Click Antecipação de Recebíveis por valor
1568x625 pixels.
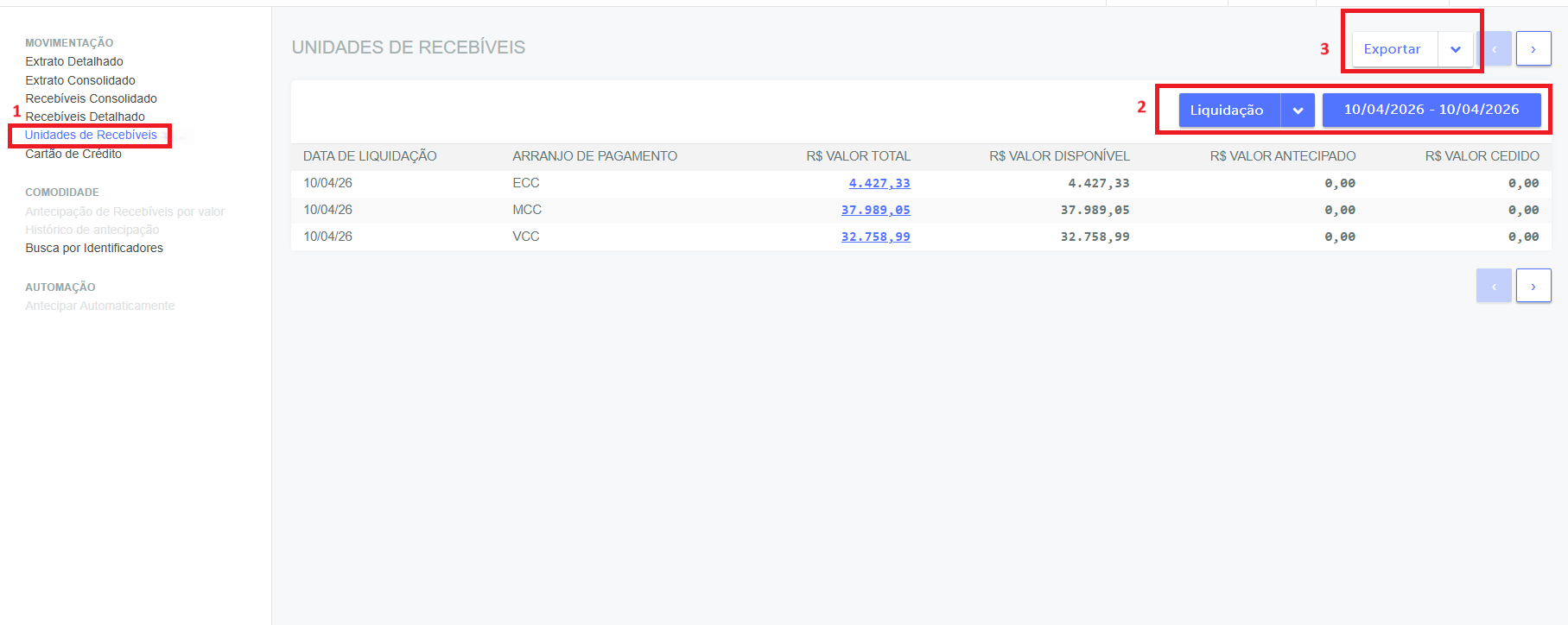[124, 211]
